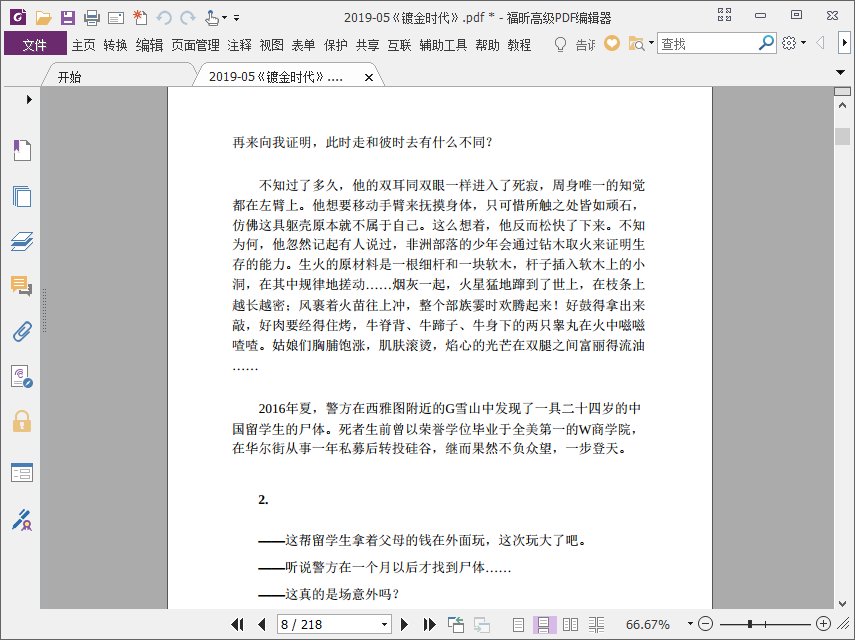Switch to continuous facing view mode
The image size is (855, 640).
click(597, 625)
